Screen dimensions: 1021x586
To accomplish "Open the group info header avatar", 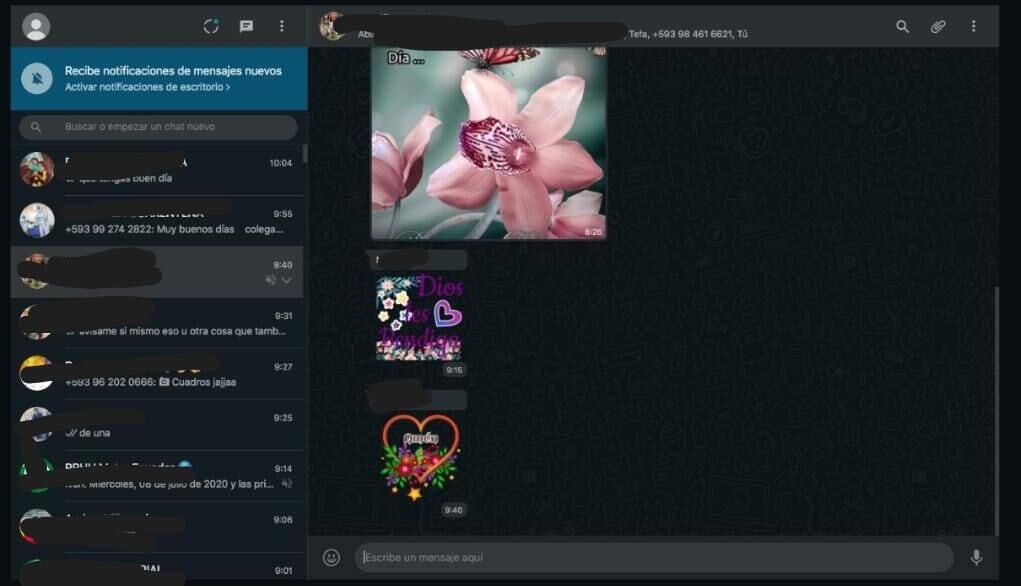I will (332, 26).
